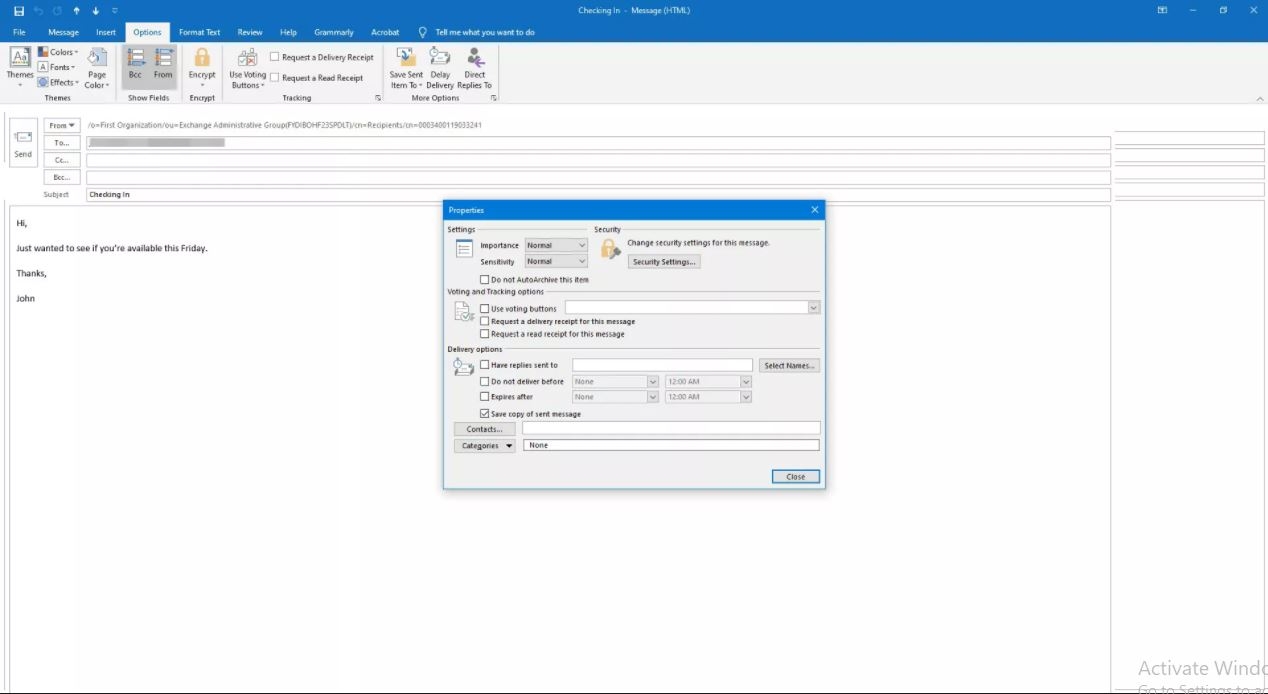Switch to the Insert tab
The image size is (1268, 694).
(106, 32)
